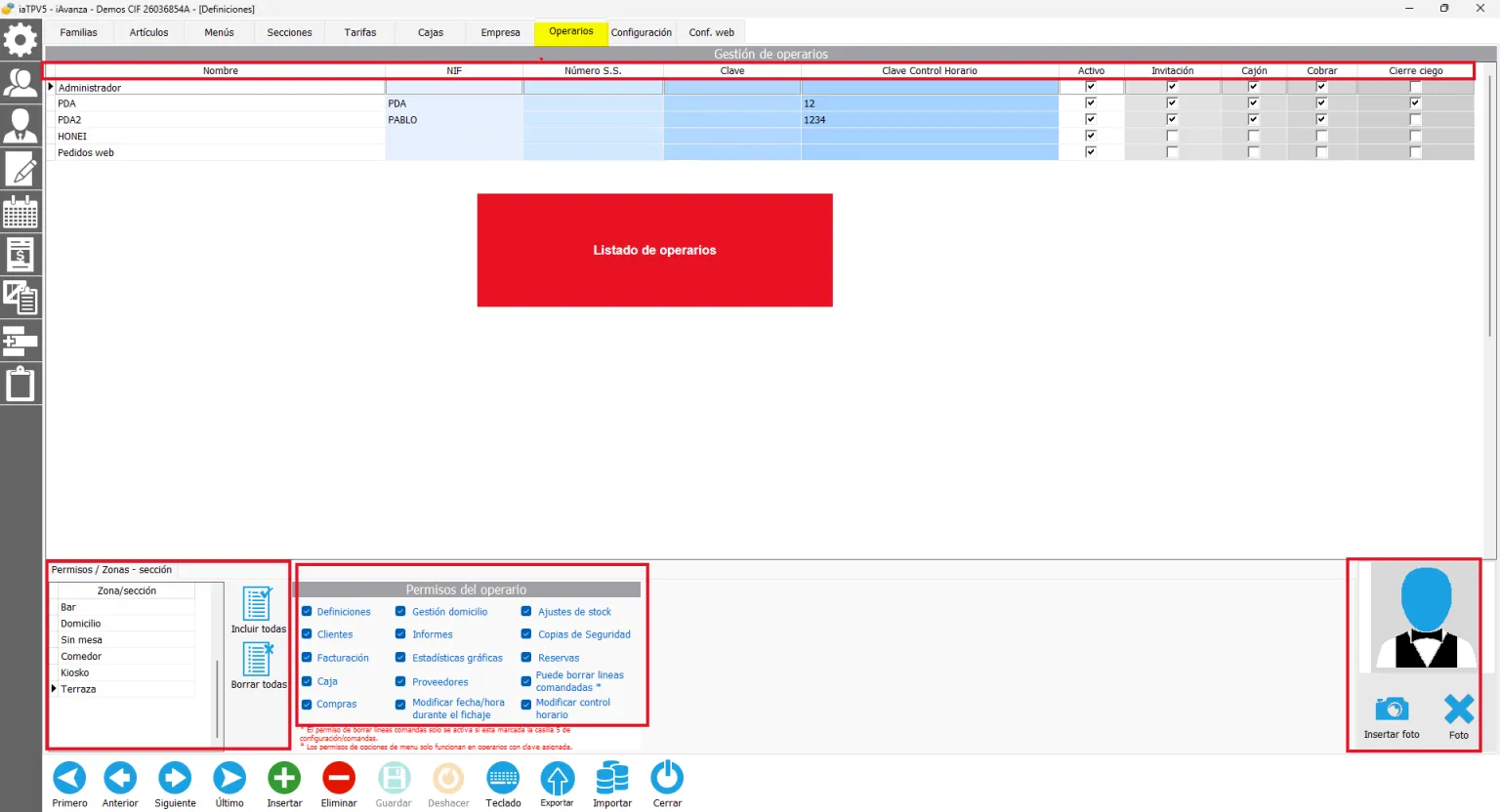Go to the Configuración tab

pyautogui.click(x=642, y=32)
